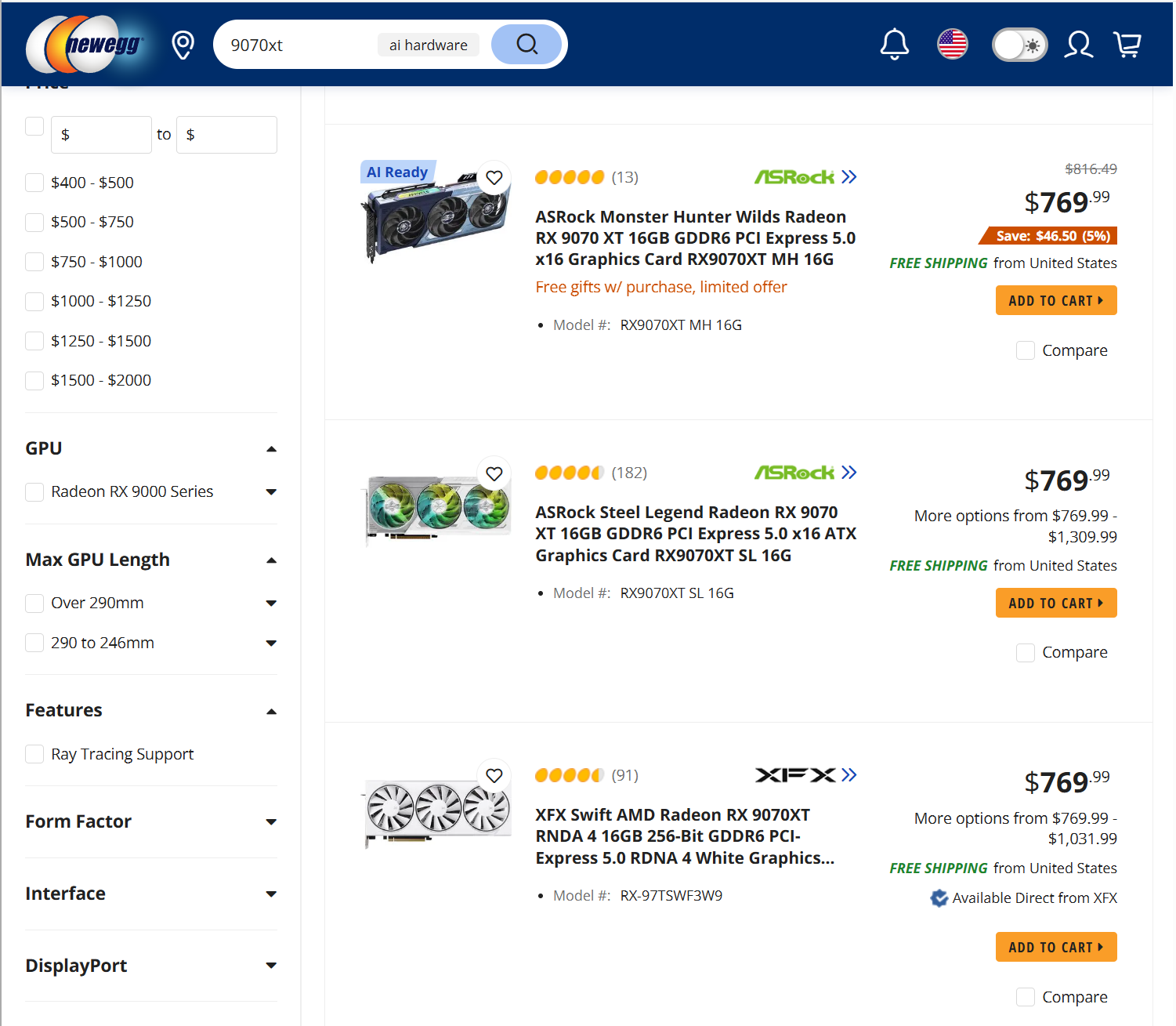This screenshot has height=1026, width=1176.
Task: Expand 290 to 246mm sub-options arrow
Action: pos(271,644)
